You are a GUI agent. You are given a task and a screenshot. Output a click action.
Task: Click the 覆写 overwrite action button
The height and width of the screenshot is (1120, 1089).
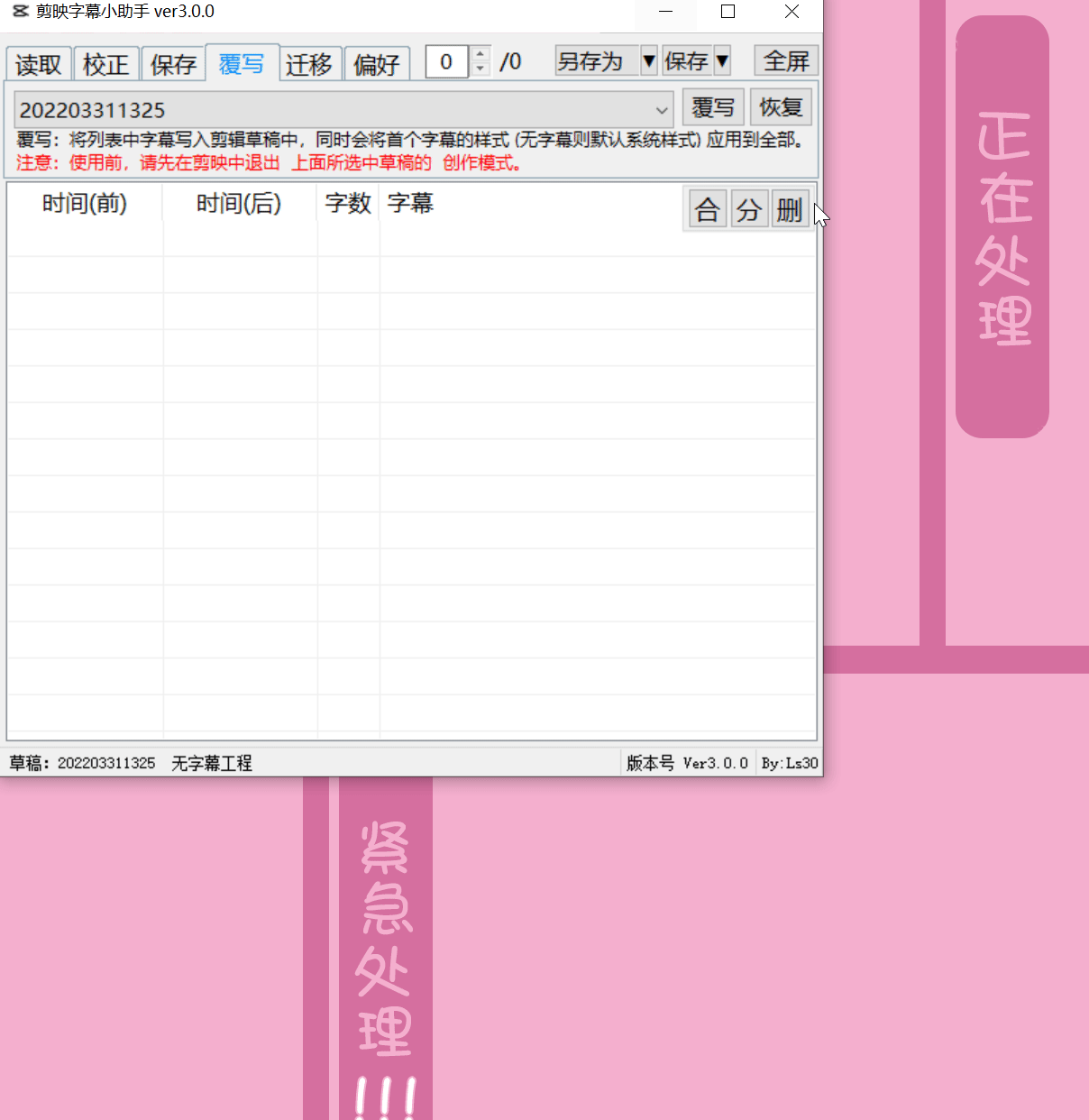click(x=713, y=106)
